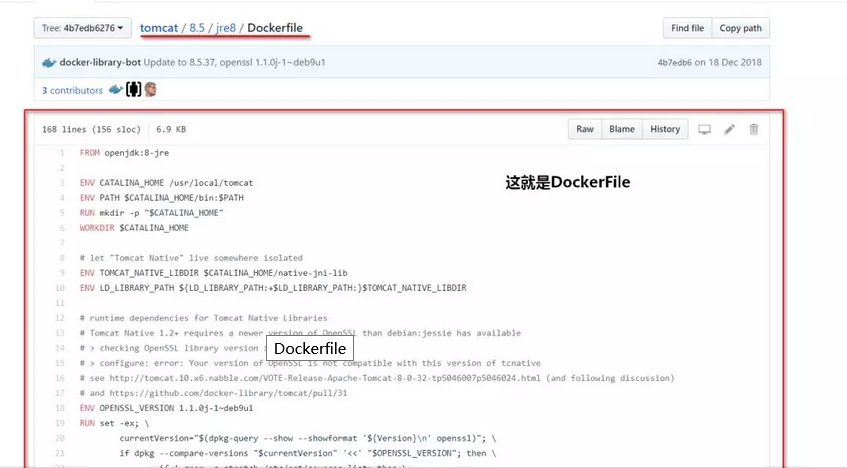Screen dimensions: 847x468
Task: Select line number 3
Action: point(62,183)
